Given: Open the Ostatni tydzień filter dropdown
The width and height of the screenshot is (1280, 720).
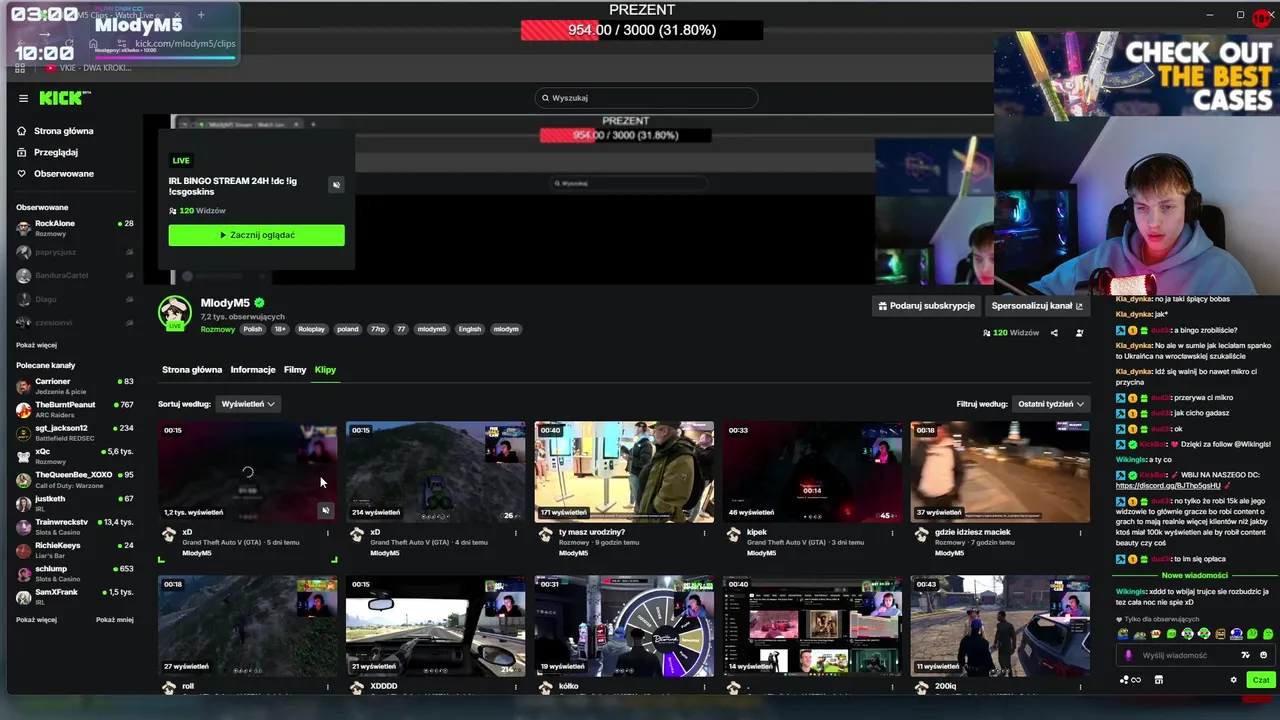Looking at the screenshot, I should pos(1050,404).
